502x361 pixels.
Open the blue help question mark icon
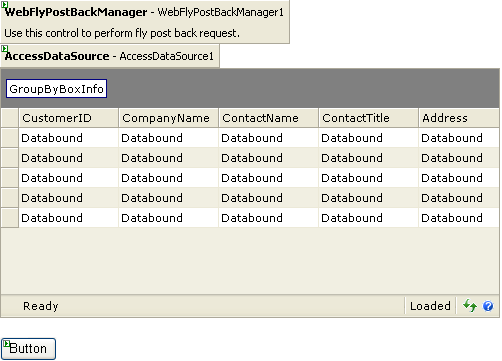click(488, 306)
